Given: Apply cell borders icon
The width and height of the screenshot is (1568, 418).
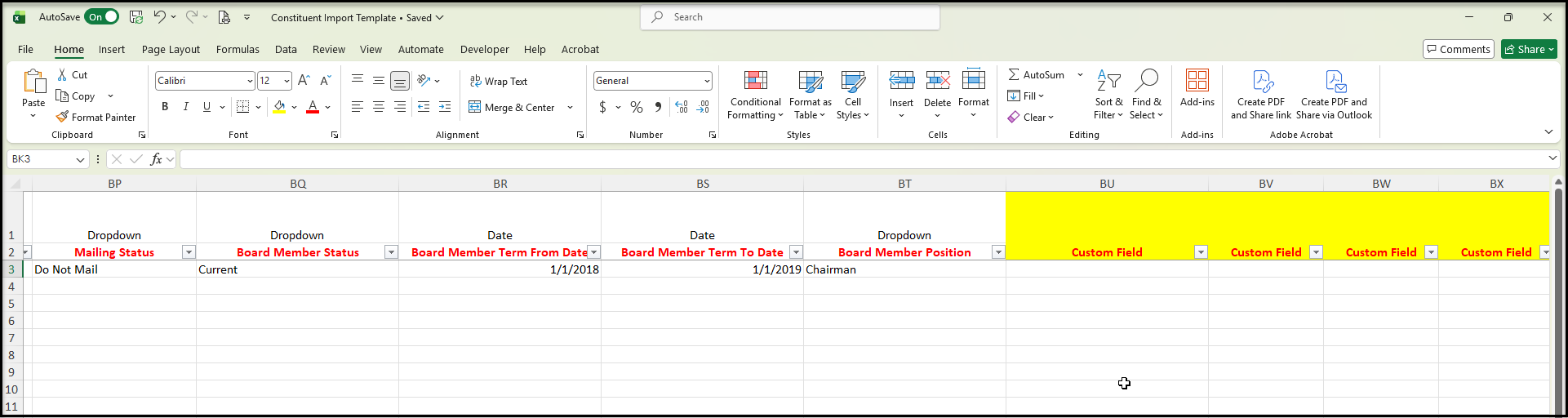Looking at the screenshot, I should coord(242,107).
